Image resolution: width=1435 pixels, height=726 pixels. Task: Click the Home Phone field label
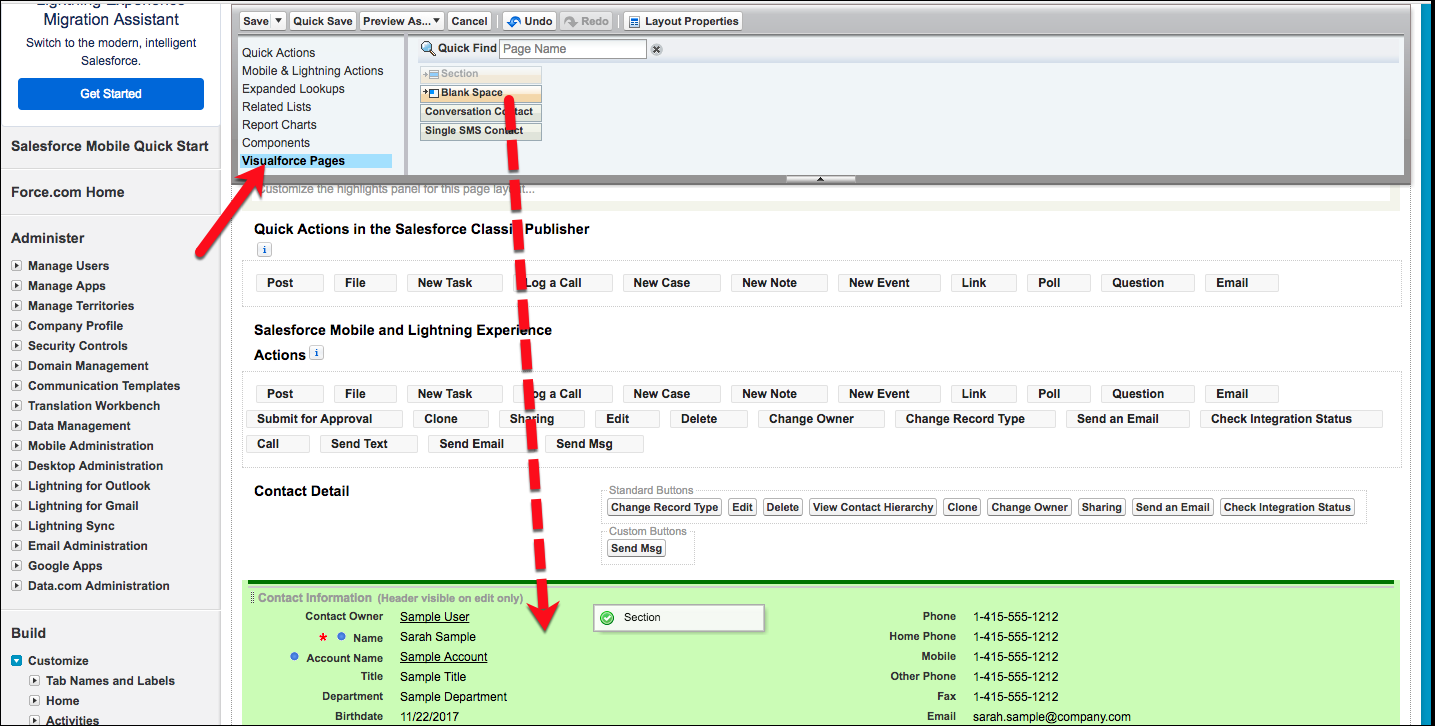(922, 637)
